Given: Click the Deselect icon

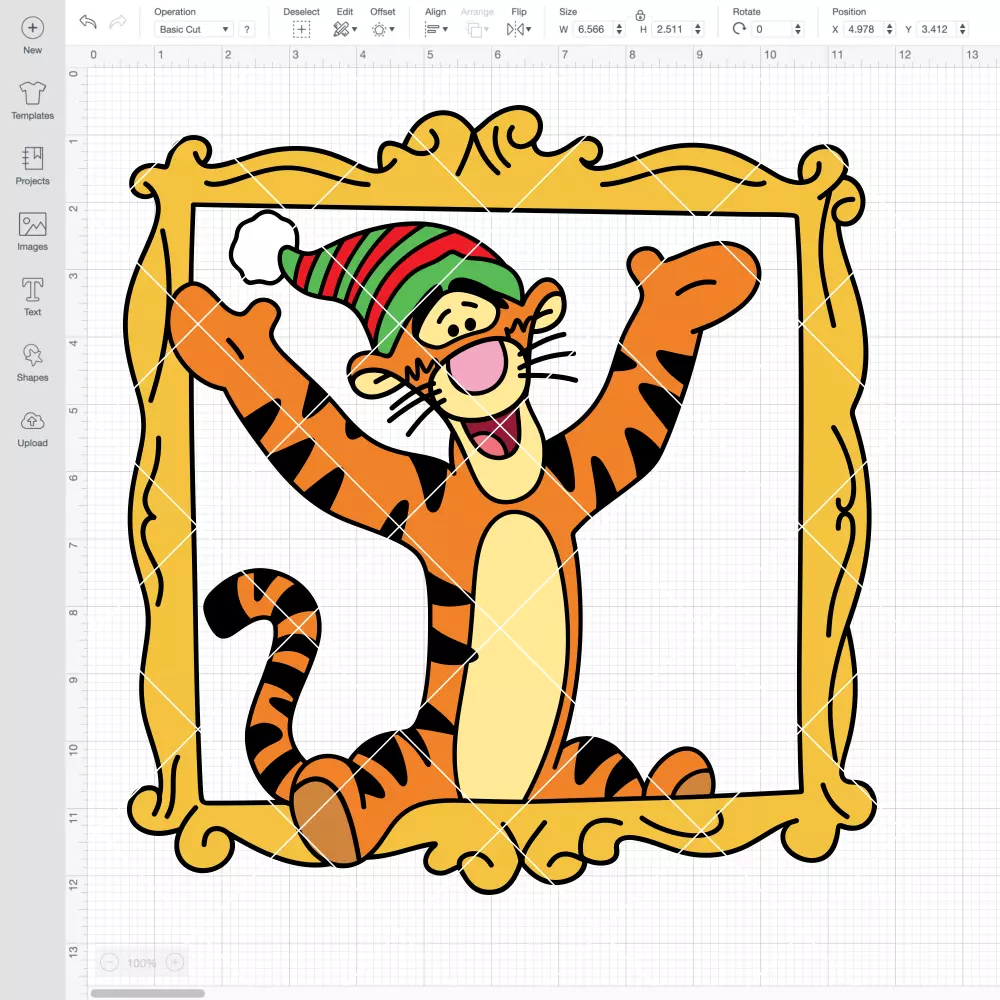Looking at the screenshot, I should tap(301, 29).
